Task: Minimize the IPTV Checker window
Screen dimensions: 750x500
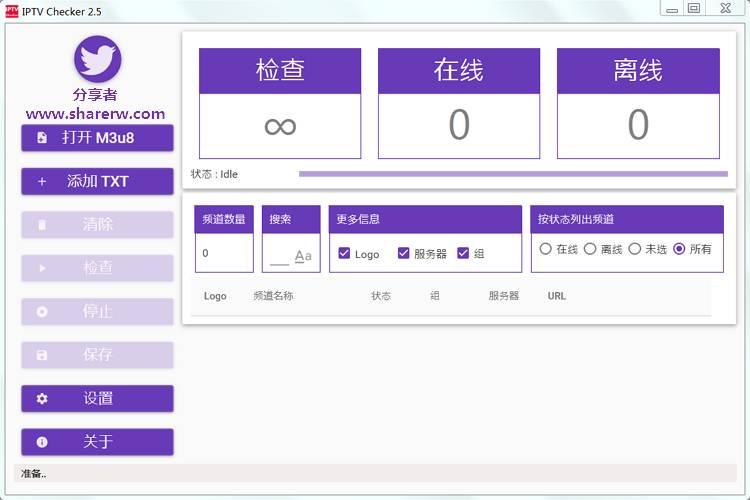Action: [672, 9]
